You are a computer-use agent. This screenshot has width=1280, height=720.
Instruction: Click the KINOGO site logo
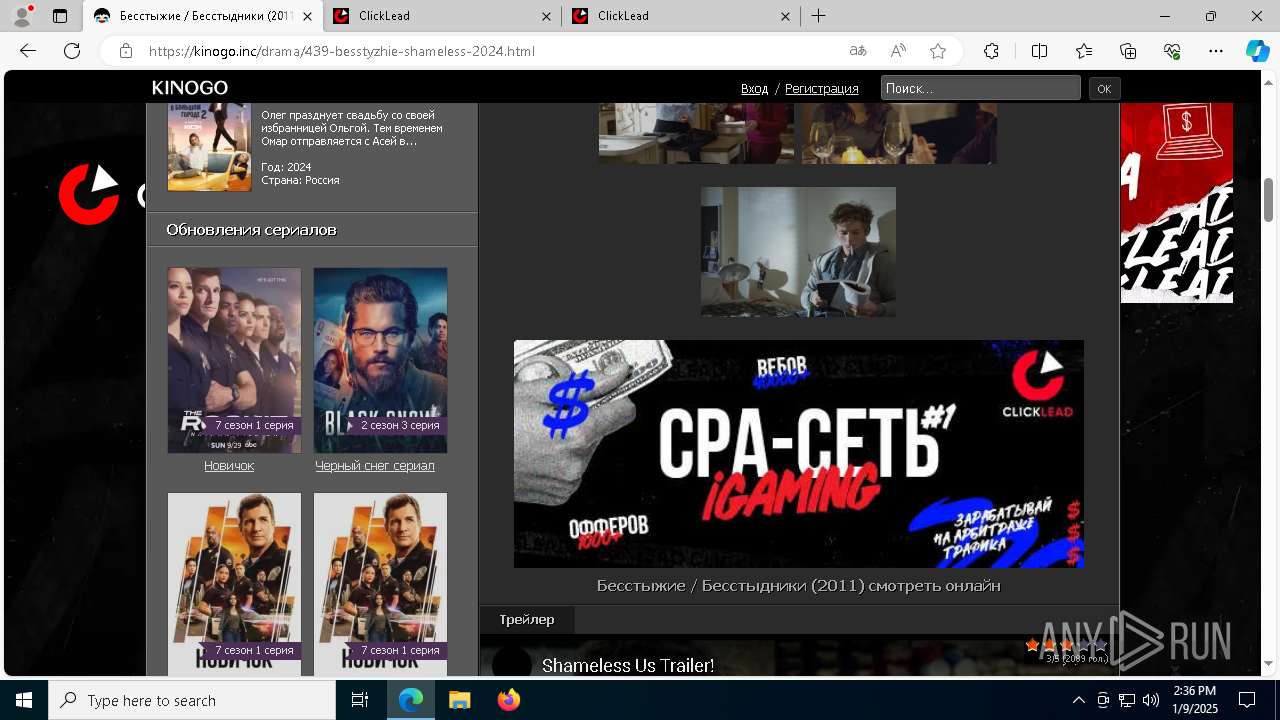coord(190,88)
